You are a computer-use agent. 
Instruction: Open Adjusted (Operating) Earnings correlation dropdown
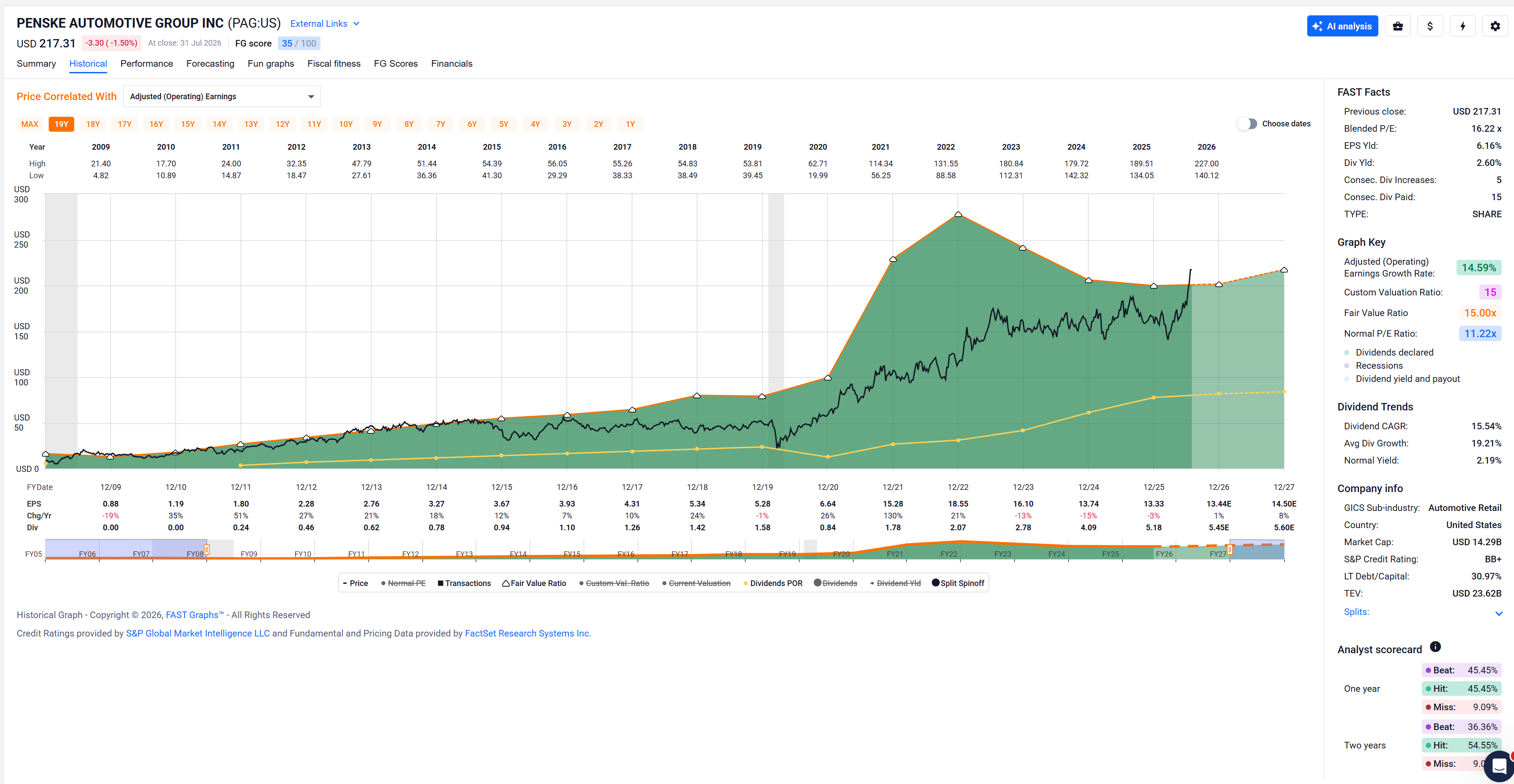[x=222, y=97]
